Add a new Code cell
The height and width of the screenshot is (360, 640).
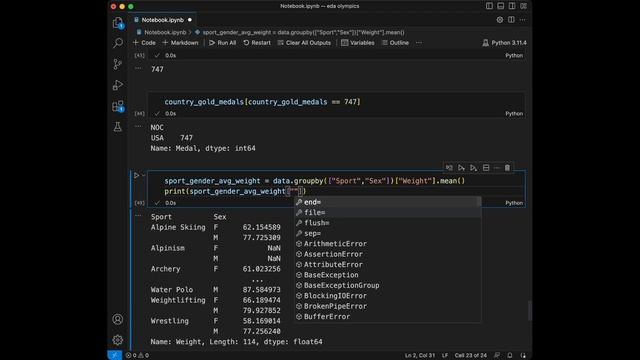point(144,42)
